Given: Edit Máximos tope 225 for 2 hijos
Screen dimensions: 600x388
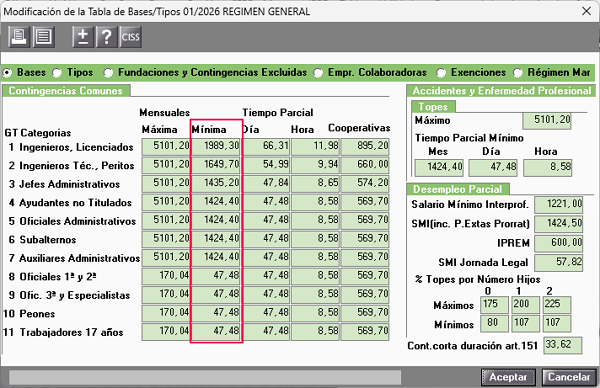Looking at the screenshot, I should tap(557, 305).
